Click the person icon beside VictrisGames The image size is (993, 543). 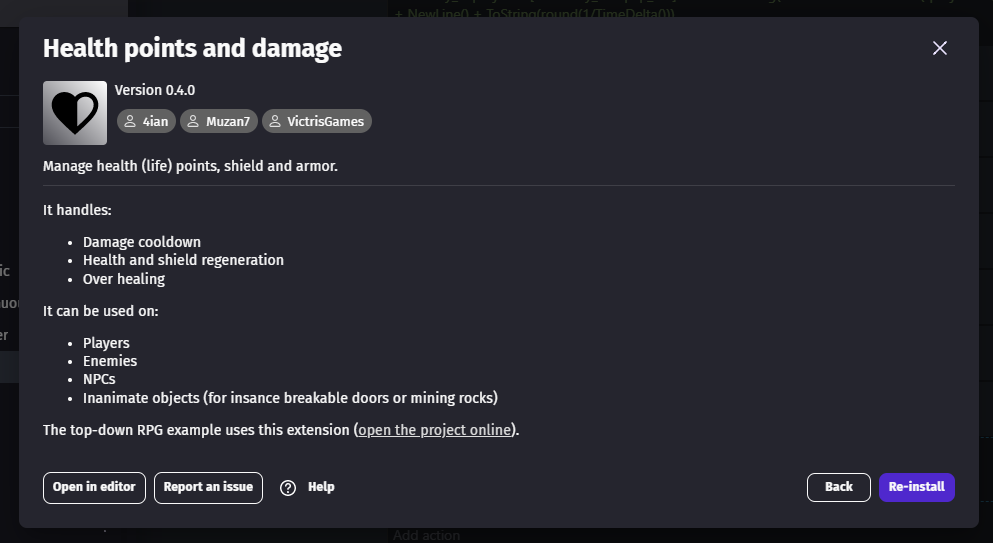[x=275, y=121]
